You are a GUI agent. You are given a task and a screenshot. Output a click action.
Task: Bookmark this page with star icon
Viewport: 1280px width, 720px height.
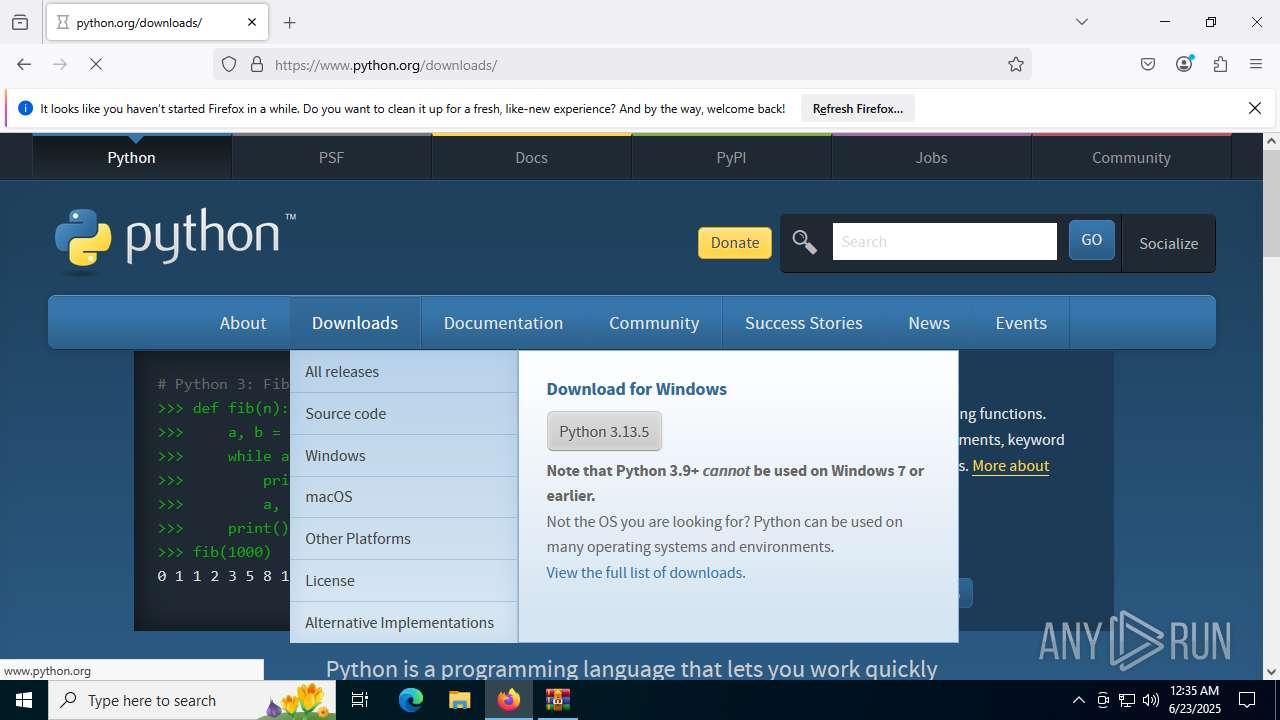tap(1016, 64)
